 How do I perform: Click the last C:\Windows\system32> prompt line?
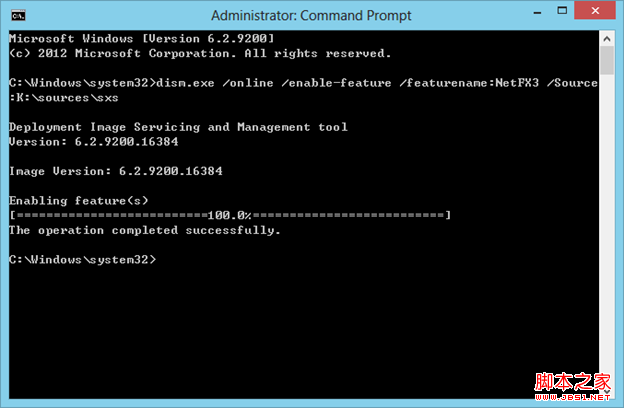coord(82,260)
